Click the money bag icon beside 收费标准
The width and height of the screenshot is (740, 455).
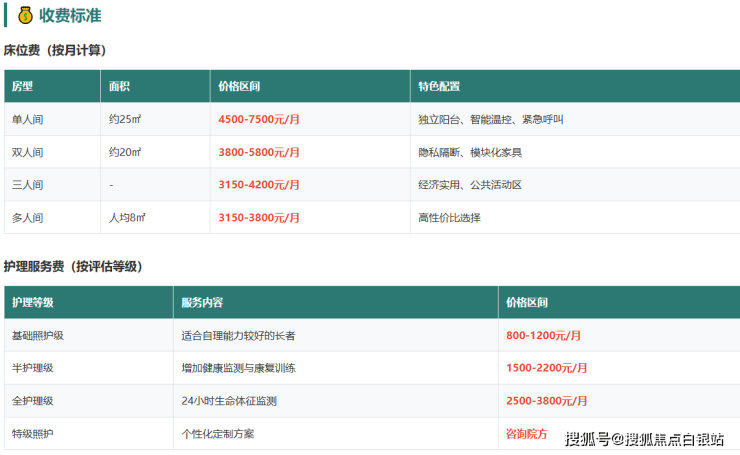pos(26,15)
